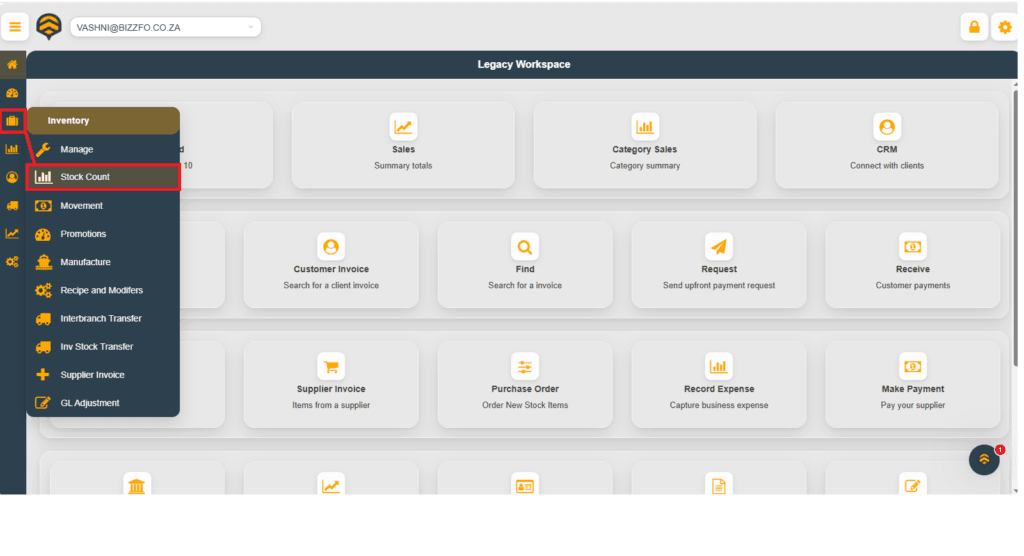Click the floating chevron notification button
The image size is (1024, 556).
pyautogui.click(x=984, y=459)
